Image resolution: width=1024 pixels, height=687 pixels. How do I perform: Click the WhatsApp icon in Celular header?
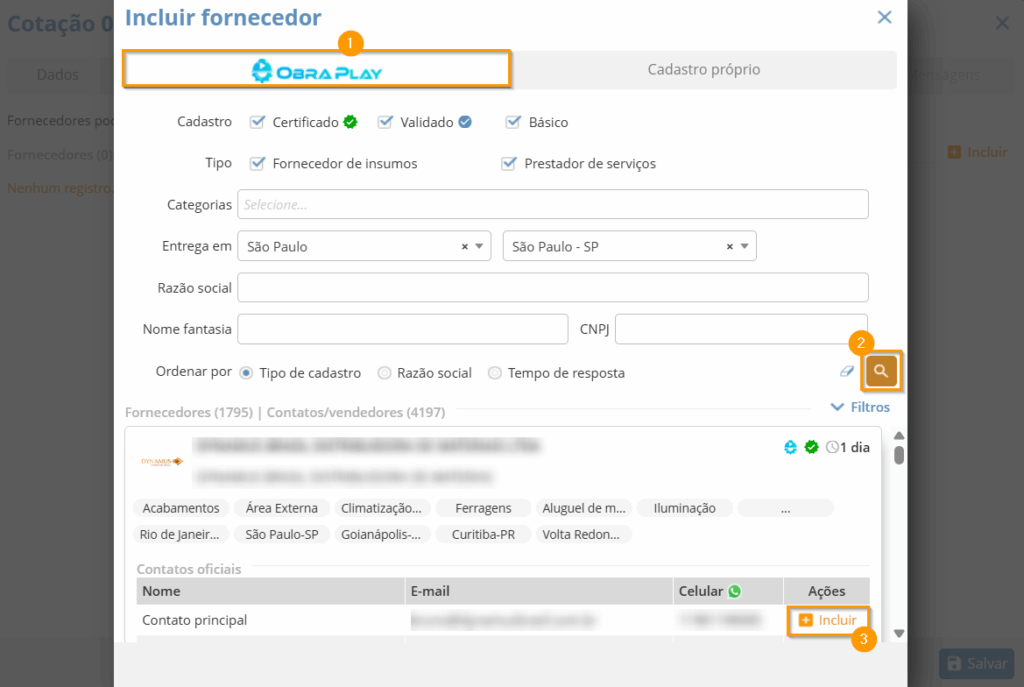tap(736, 591)
